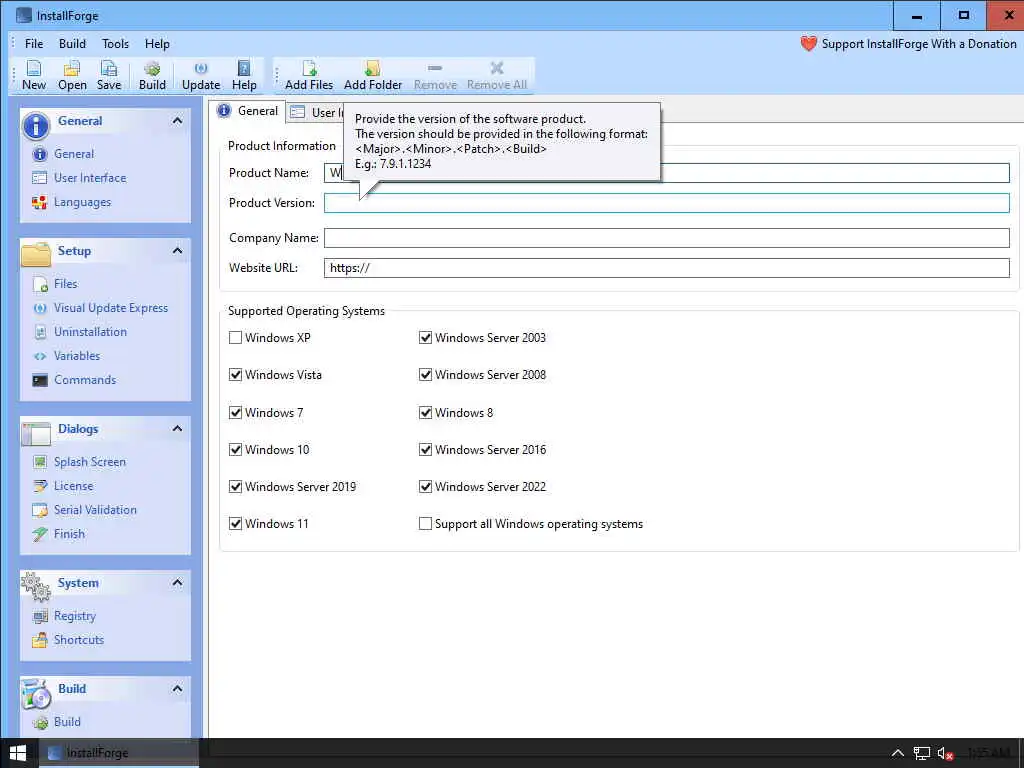The width and height of the screenshot is (1024, 768).
Task: Open Registry section in sidebar
Action: (74, 616)
